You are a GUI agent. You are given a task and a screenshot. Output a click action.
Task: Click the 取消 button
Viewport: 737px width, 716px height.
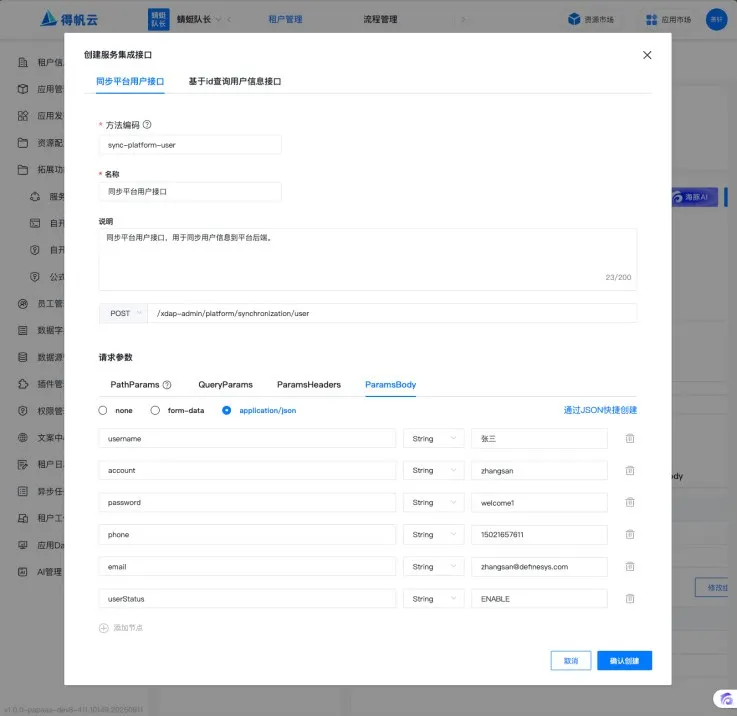(x=571, y=661)
